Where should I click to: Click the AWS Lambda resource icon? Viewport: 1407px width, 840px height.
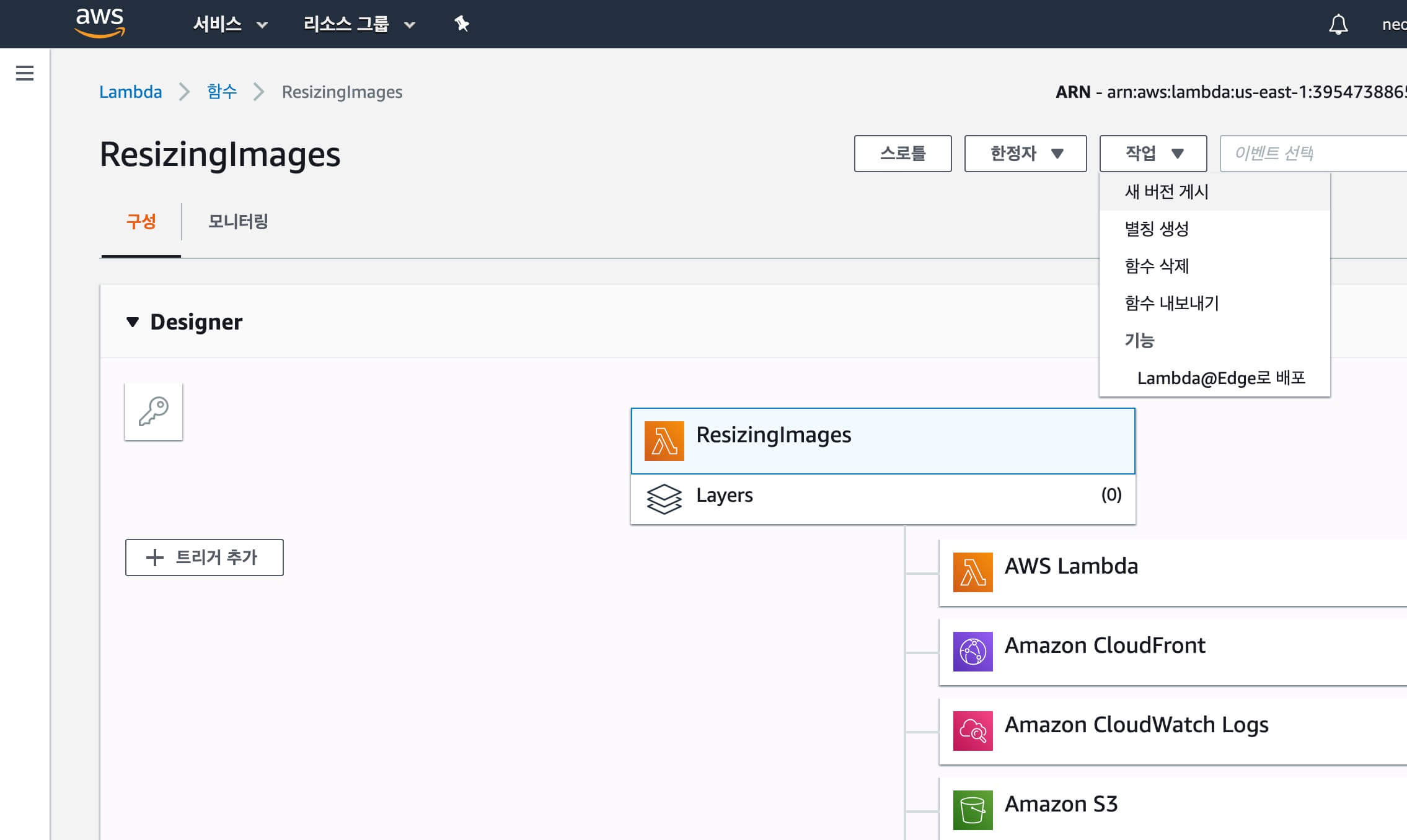point(973,572)
